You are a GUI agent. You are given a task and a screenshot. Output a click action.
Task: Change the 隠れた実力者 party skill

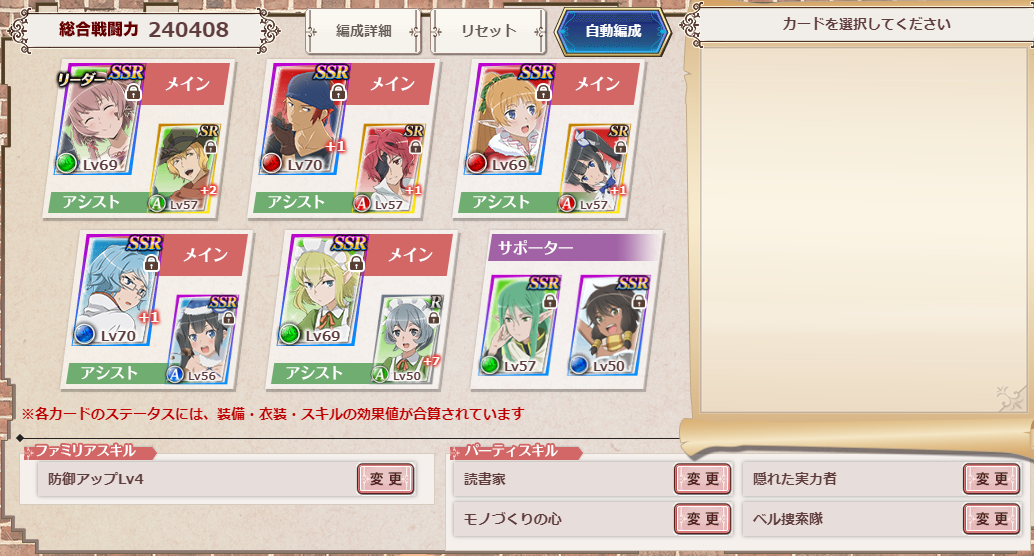click(x=991, y=479)
